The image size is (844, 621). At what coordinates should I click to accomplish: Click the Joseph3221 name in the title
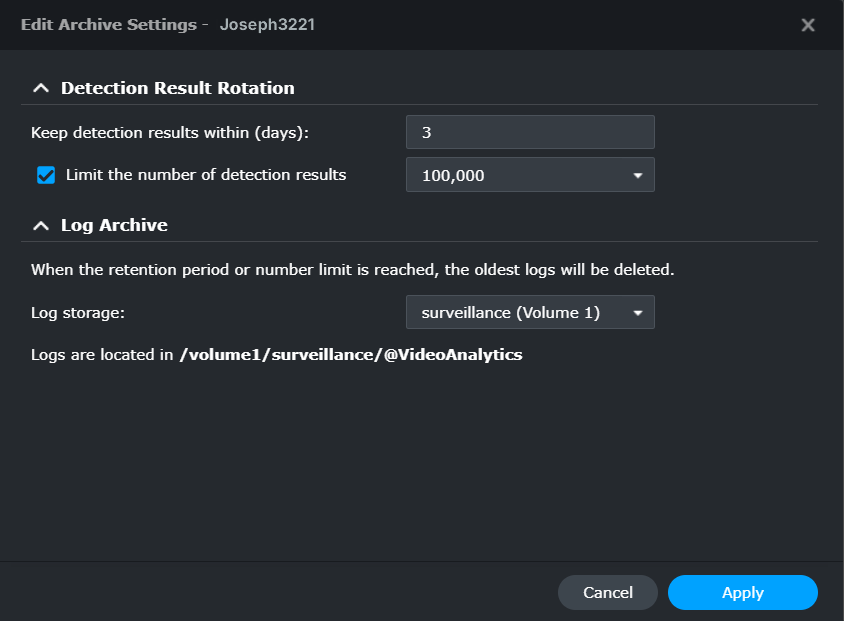[x=267, y=25]
